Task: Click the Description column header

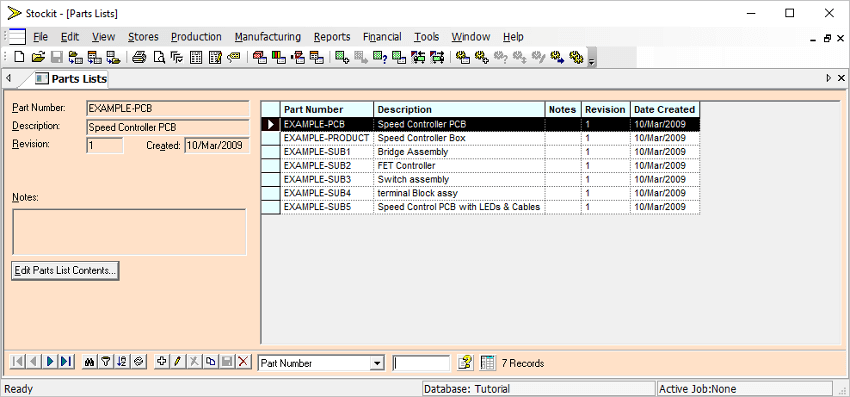Action: (459, 110)
